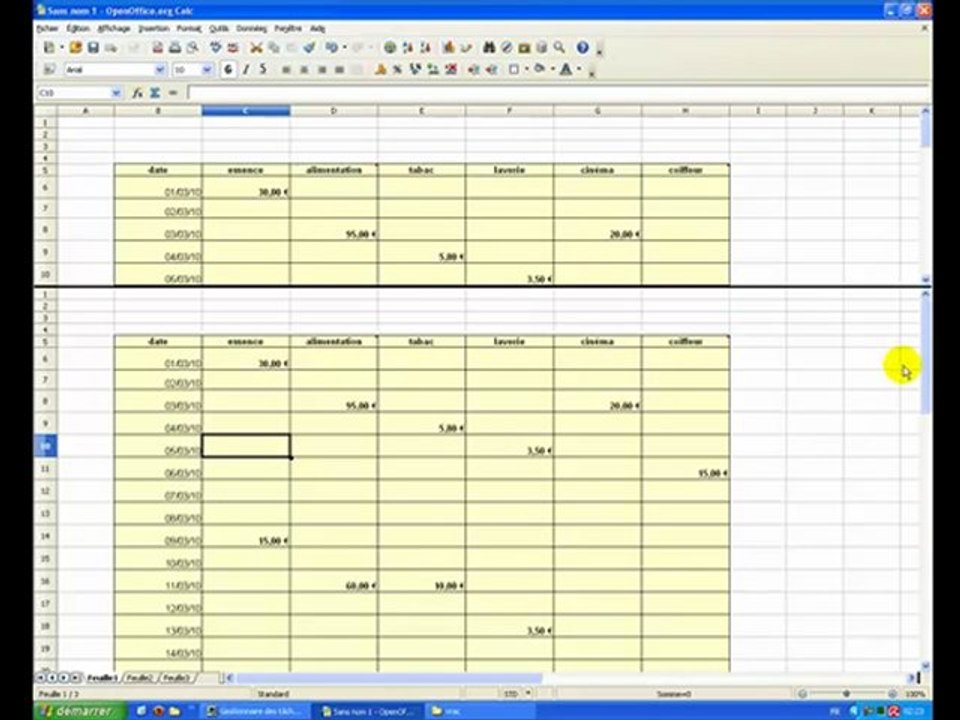960x720 pixels.
Task: Toggle center horizontally alignment
Action: [303, 70]
